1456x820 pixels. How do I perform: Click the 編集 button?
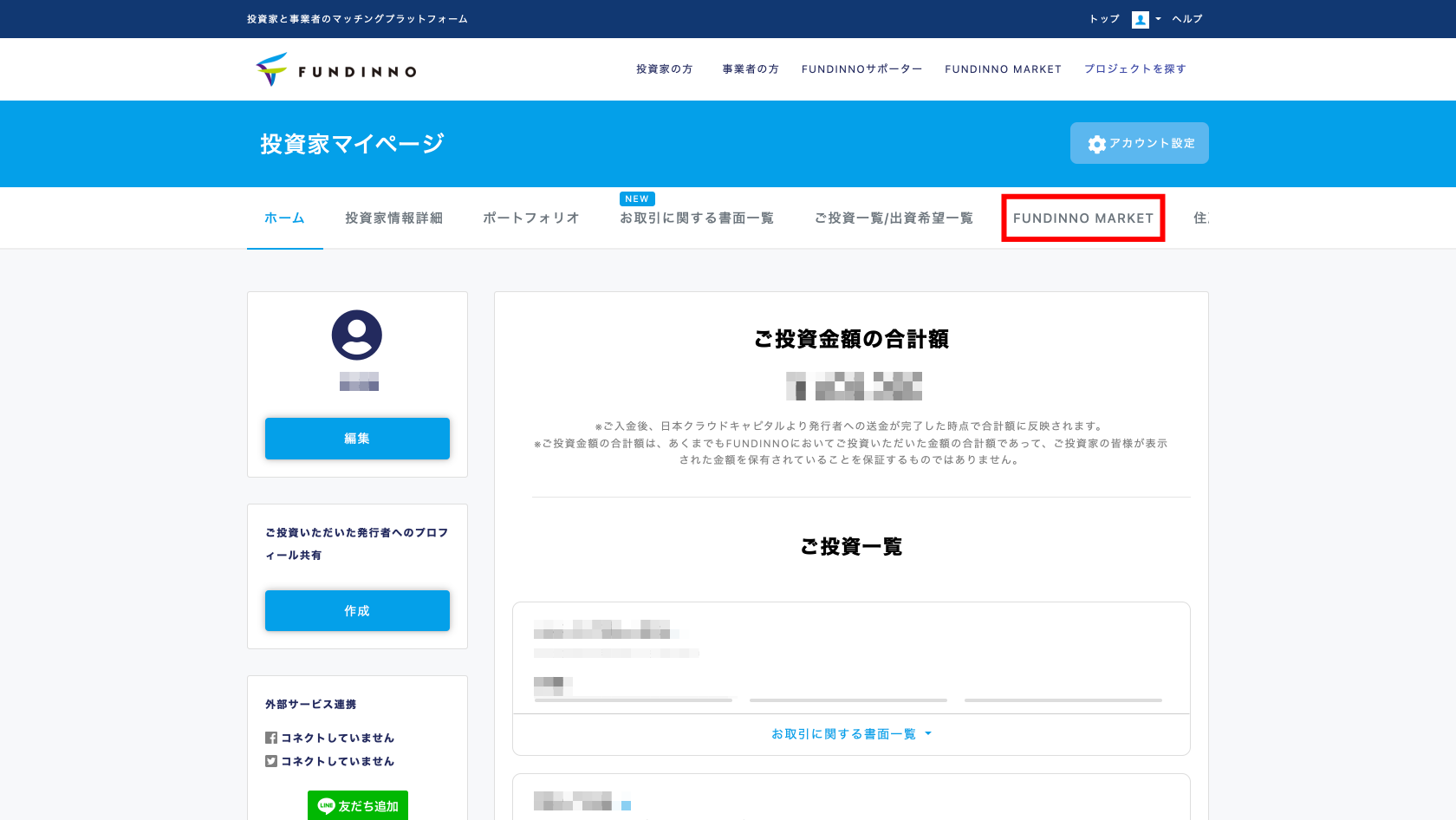point(357,438)
